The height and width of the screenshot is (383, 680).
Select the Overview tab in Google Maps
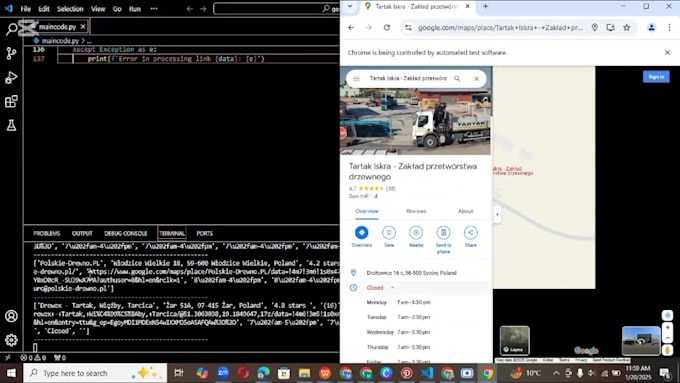(367, 211)
